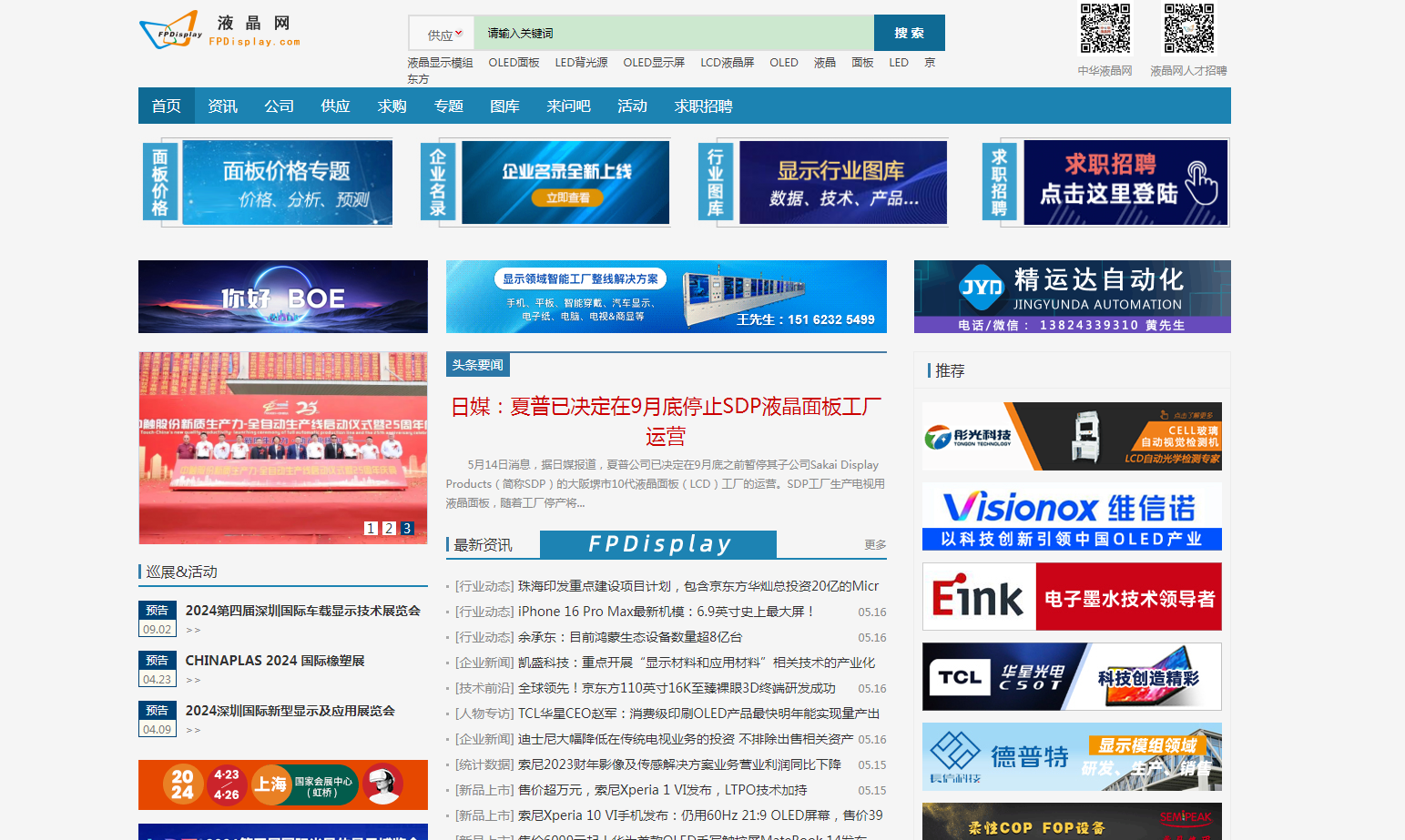This screenshot has height=840, width=1405.
Task: Click the LED背光源 hot keyword link
Action: (581, 63)
